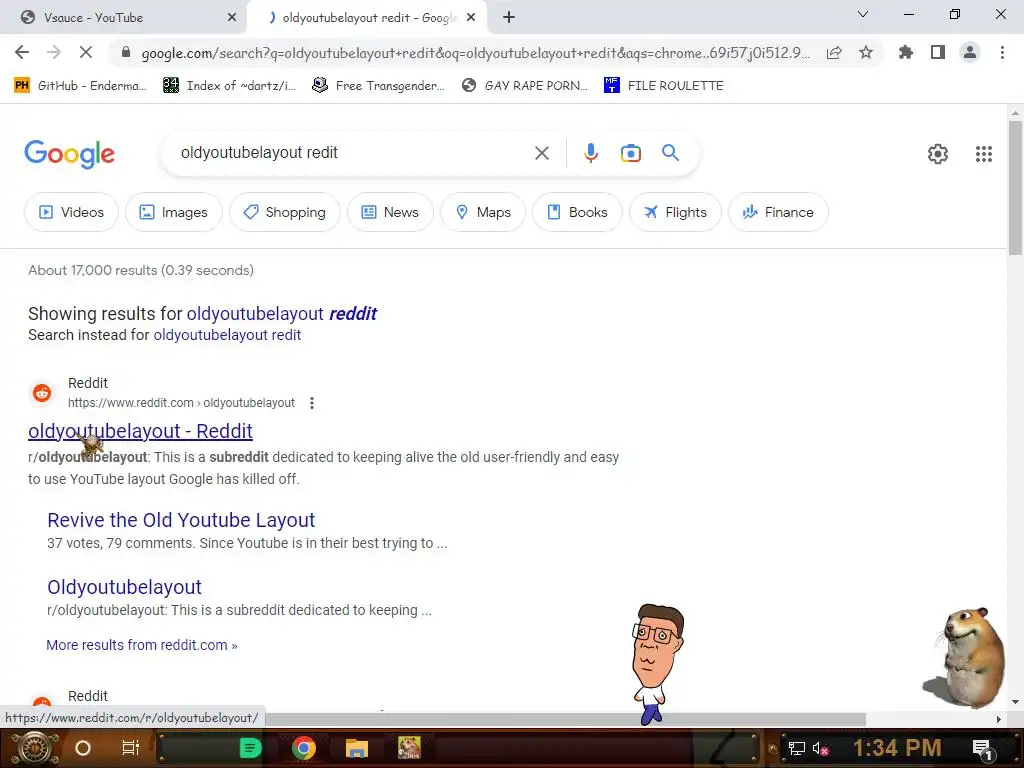Open 'oldyoutubelayout - Reddit' result
The image size is (1024, 768).
pyautogui.click(x=140, y=431)
